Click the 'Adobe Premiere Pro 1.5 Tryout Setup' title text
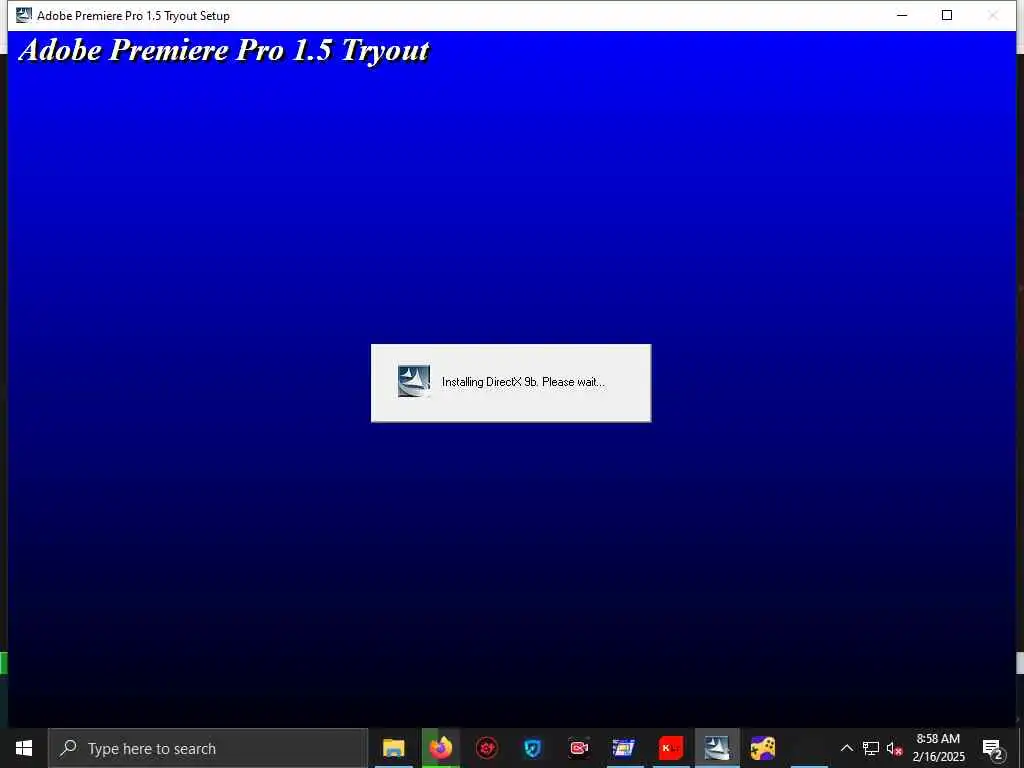The width and height of the screenshot is (1024, 768). click(133, 16)
